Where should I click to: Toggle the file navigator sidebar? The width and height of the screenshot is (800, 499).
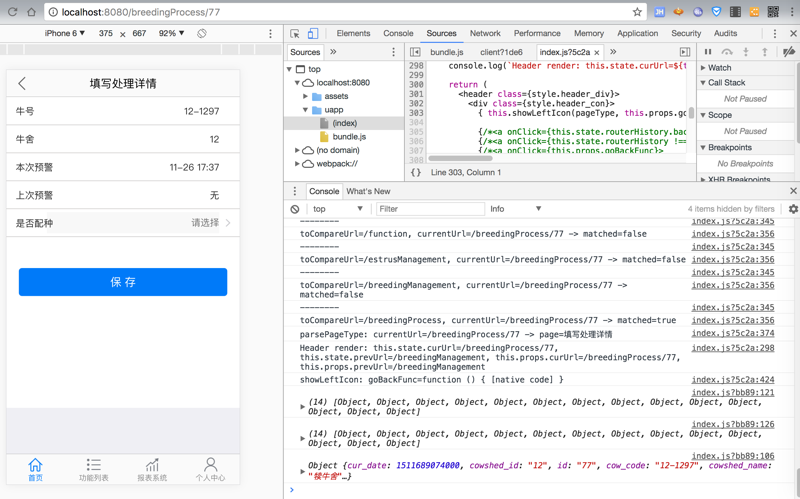[415, 52]
